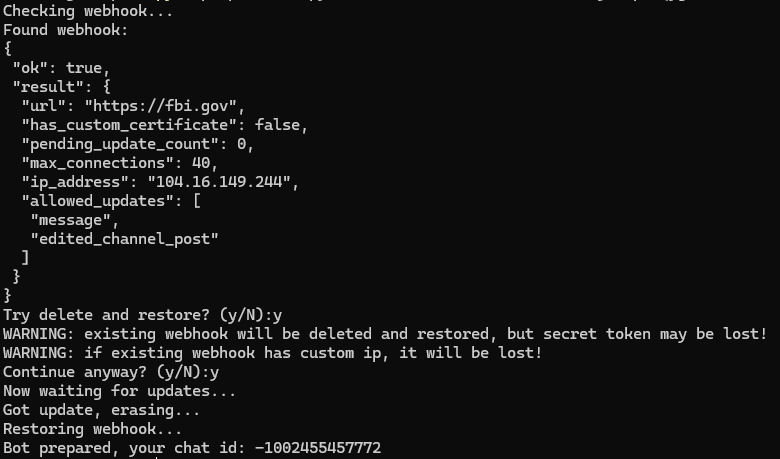The image size is (780, 459).
Task: Click the "Now waiting for updates..." line
Action: [x=119, y=391]
